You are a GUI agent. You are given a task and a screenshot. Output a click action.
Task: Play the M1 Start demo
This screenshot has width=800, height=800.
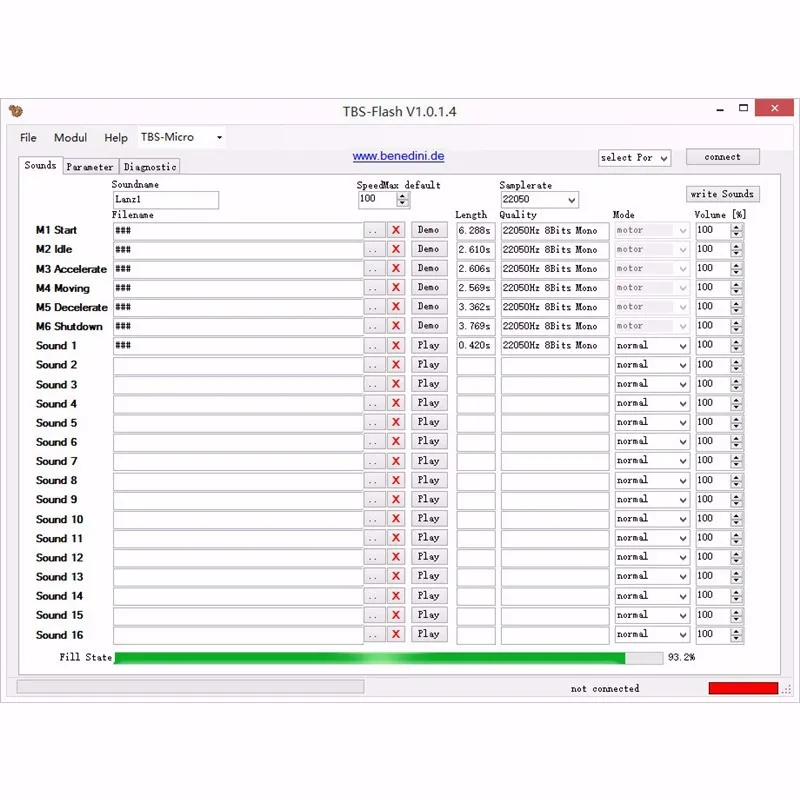(x=429, y=230)
